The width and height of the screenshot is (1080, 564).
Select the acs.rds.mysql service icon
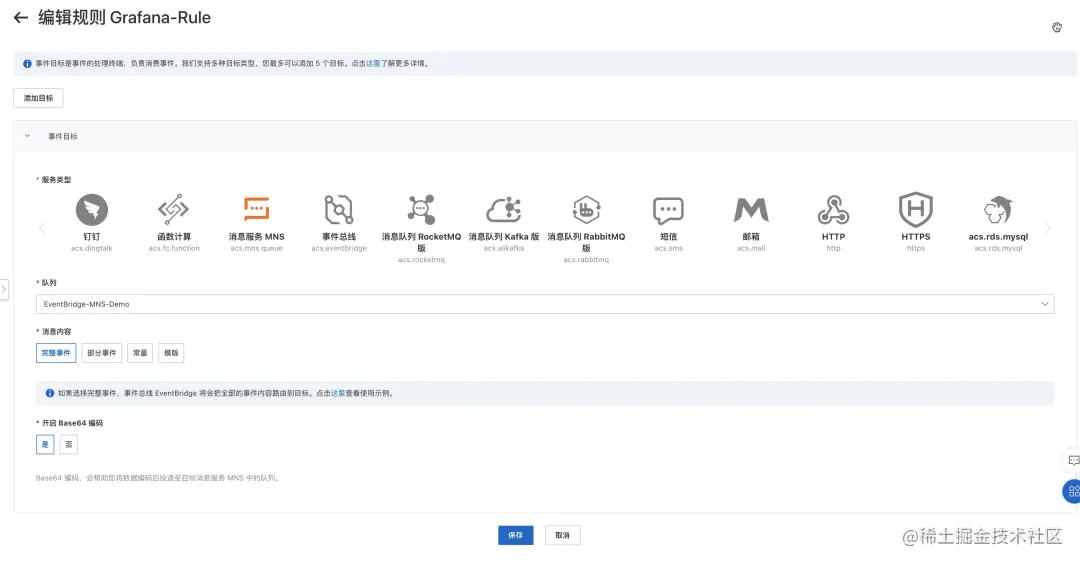pyautogui.click(x=998, y=209)
